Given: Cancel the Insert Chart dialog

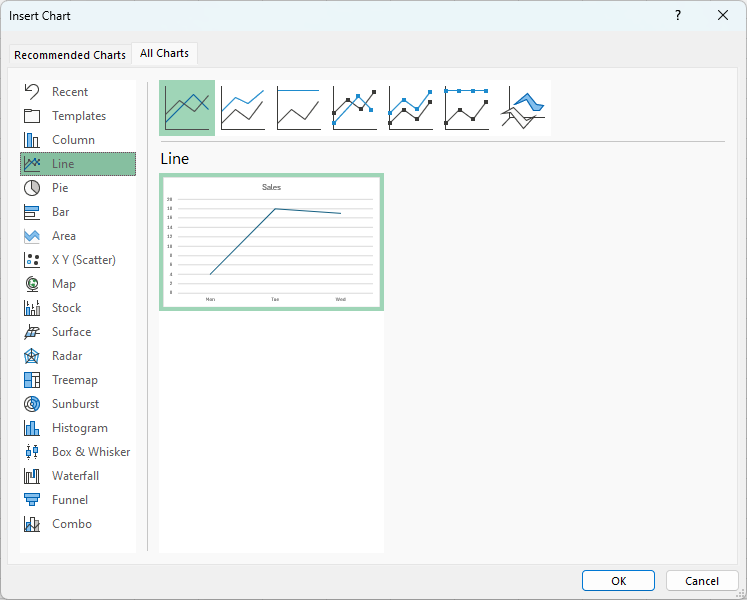Looking at the screenshot, I should click(701, 581).
